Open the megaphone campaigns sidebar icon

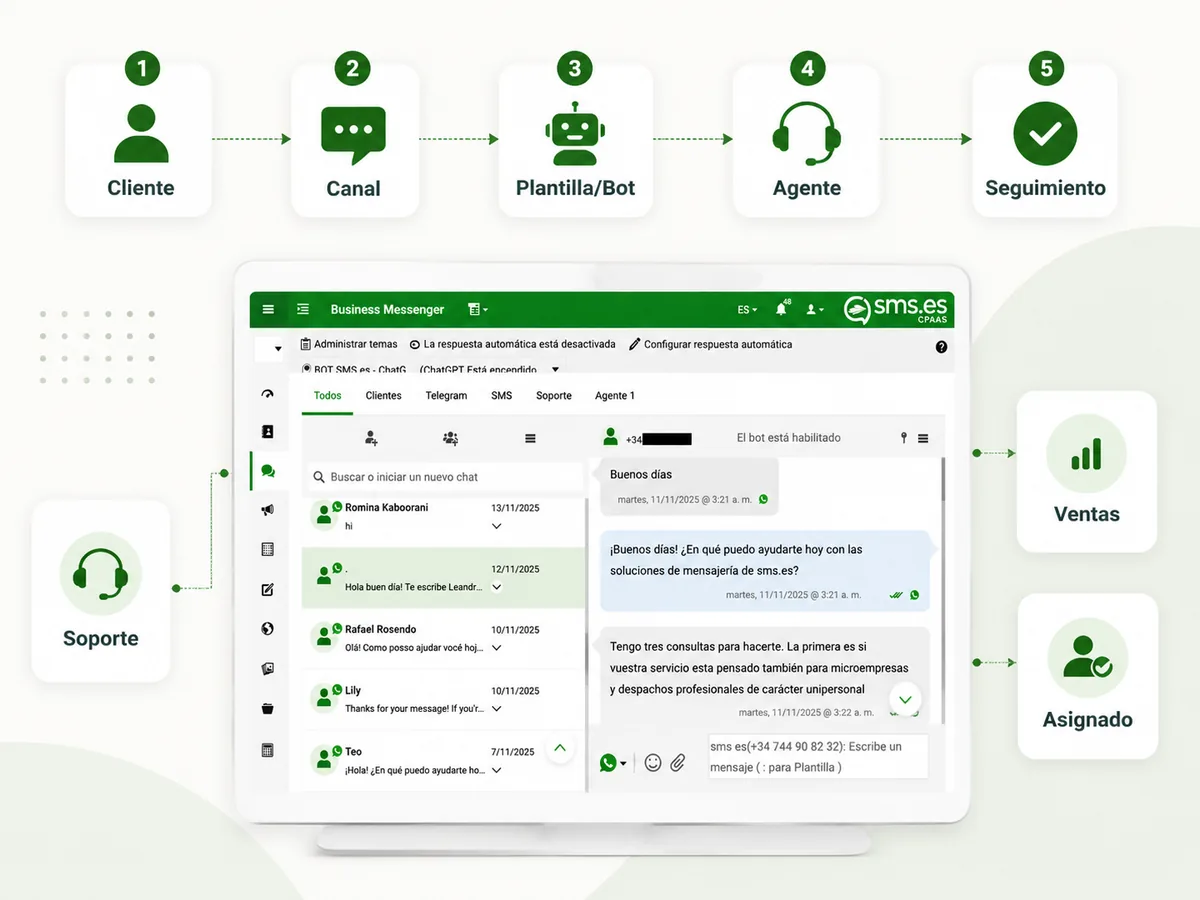pos(267,510)
